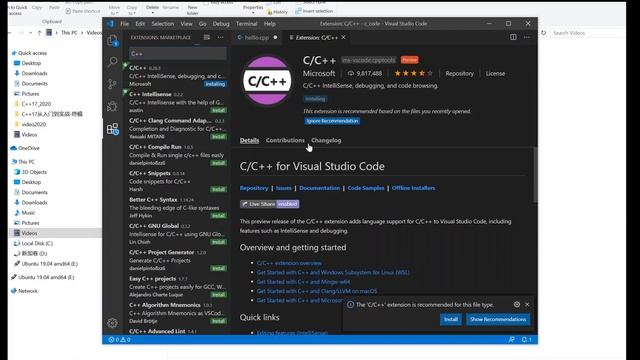Install C/C++ Compile Run extension
The image size is (640, 360).
pyautogui.click(x=218, y=163)
